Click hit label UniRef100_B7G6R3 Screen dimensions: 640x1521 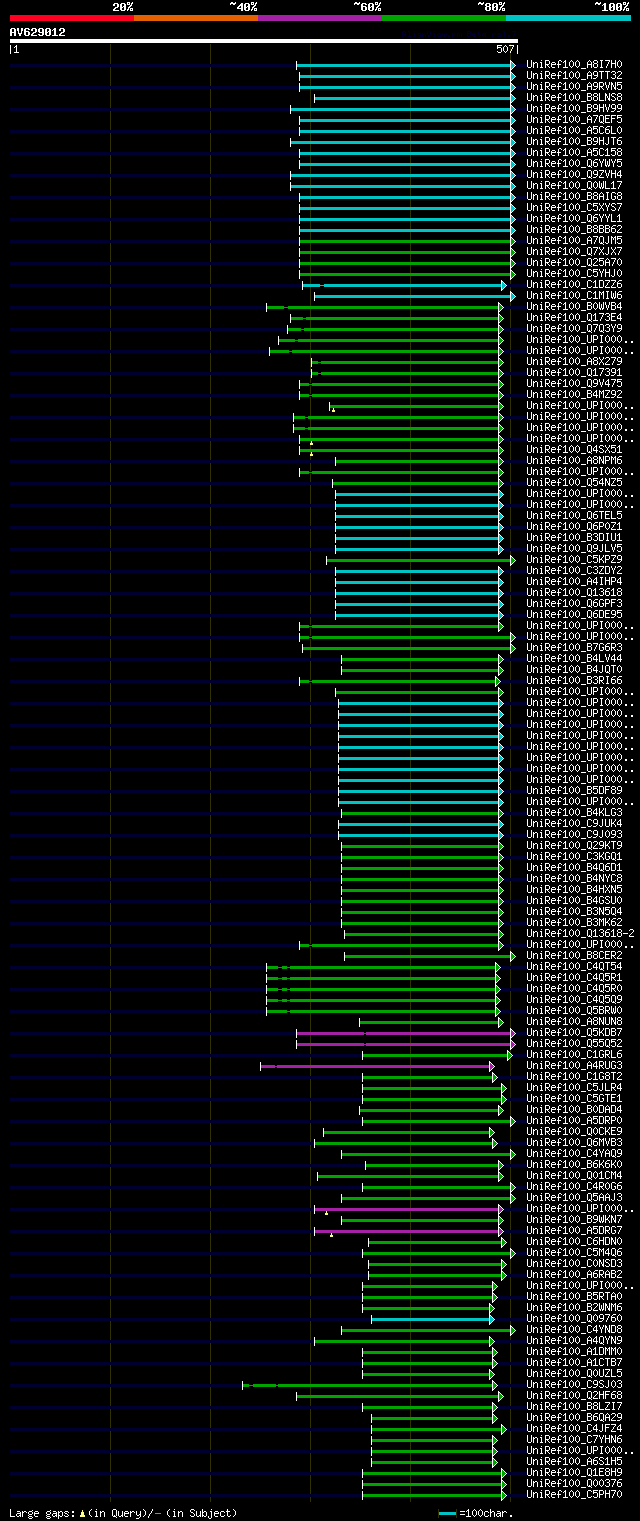pyautogui.click(x=574, y=648)
